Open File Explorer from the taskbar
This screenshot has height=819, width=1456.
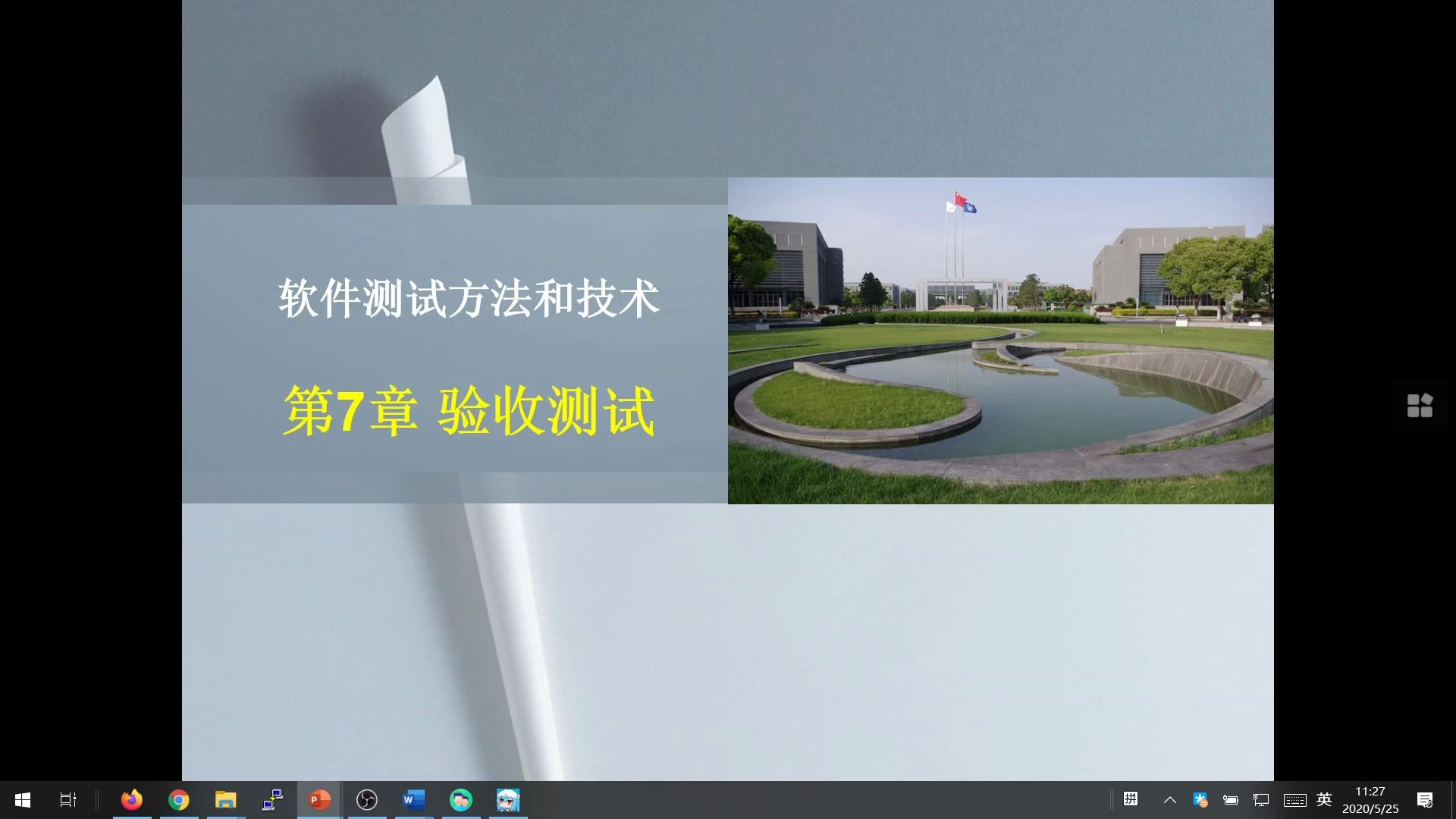(x=226, y=800)
